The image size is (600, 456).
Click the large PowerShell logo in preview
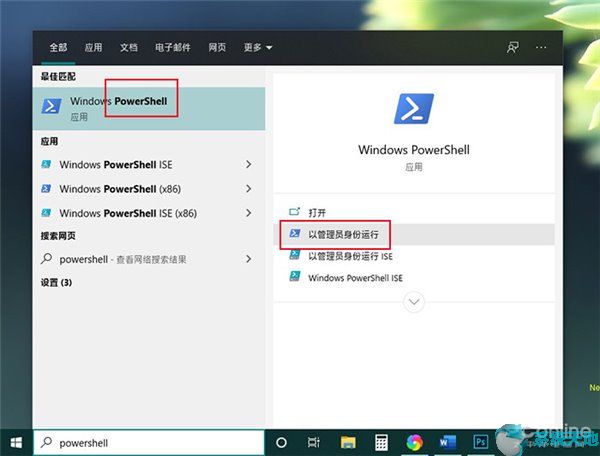pos(414,109)
